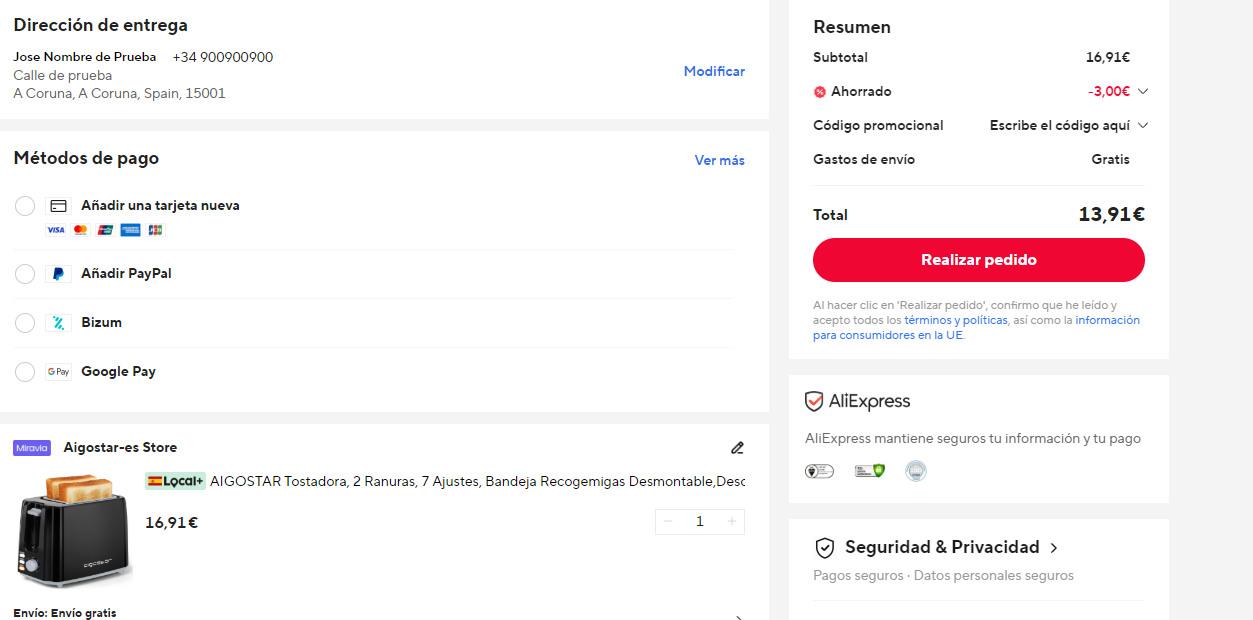This screenshot has height=620, width=1253.
Task: Click the PayPal logo icon
Action: (x=58, y=274)
